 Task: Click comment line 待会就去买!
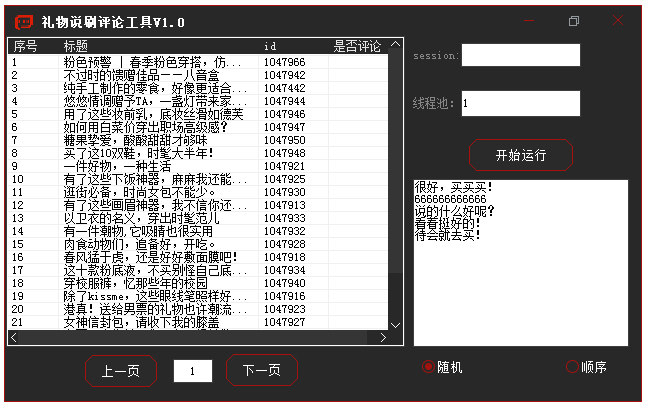point(448,235)
